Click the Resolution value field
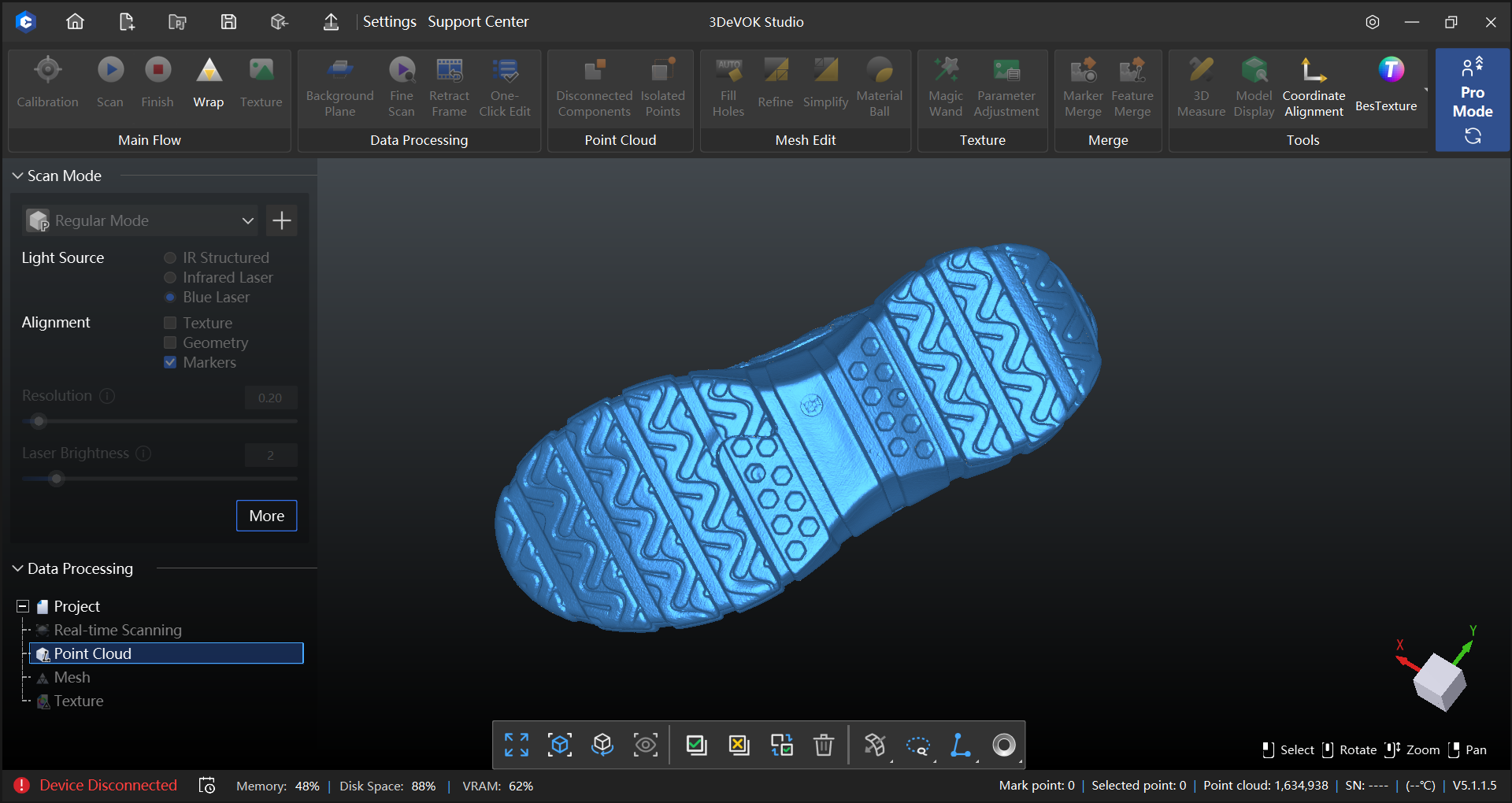 point(270,398)
